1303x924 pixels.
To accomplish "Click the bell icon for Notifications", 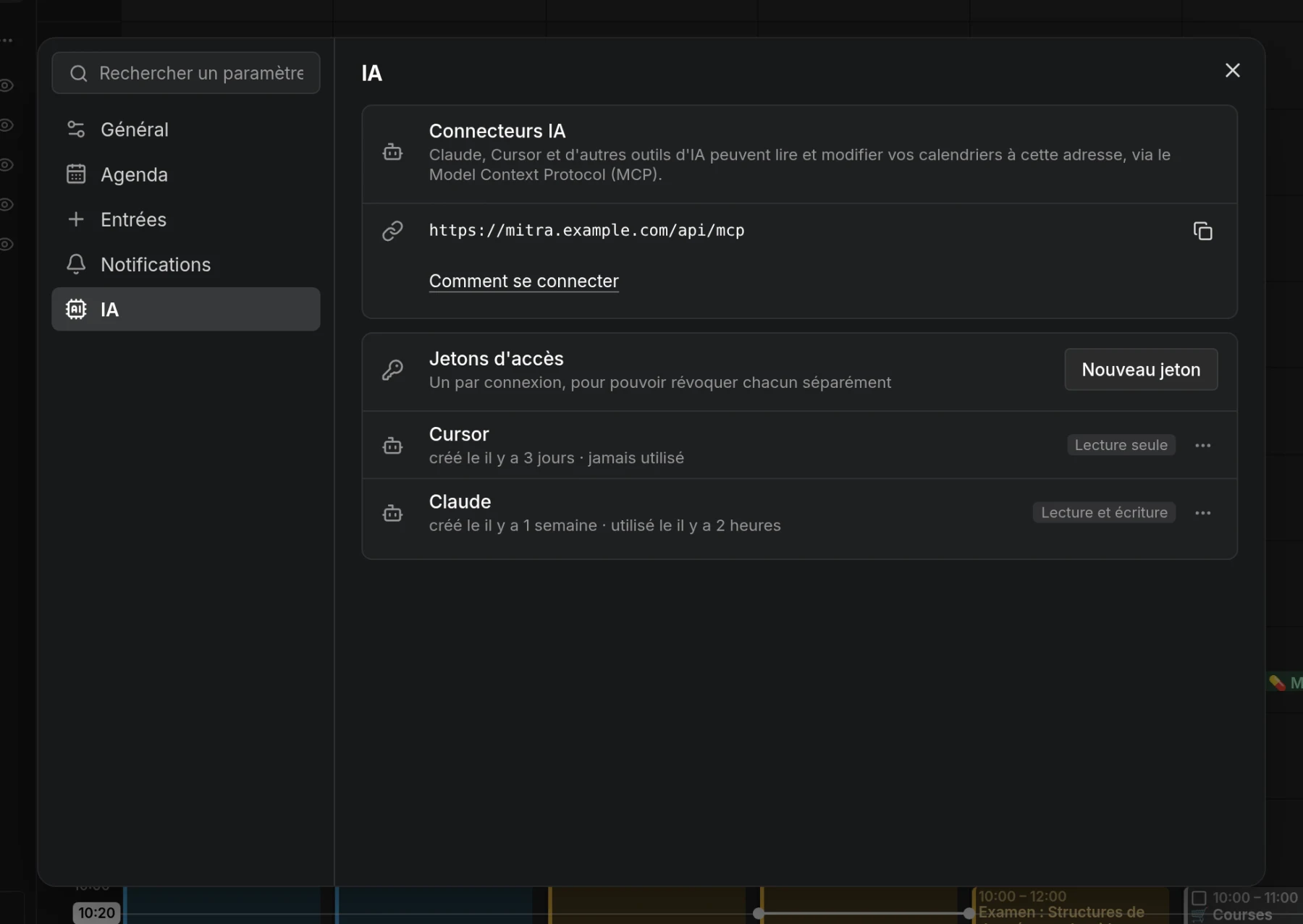I will click(76, 264).
